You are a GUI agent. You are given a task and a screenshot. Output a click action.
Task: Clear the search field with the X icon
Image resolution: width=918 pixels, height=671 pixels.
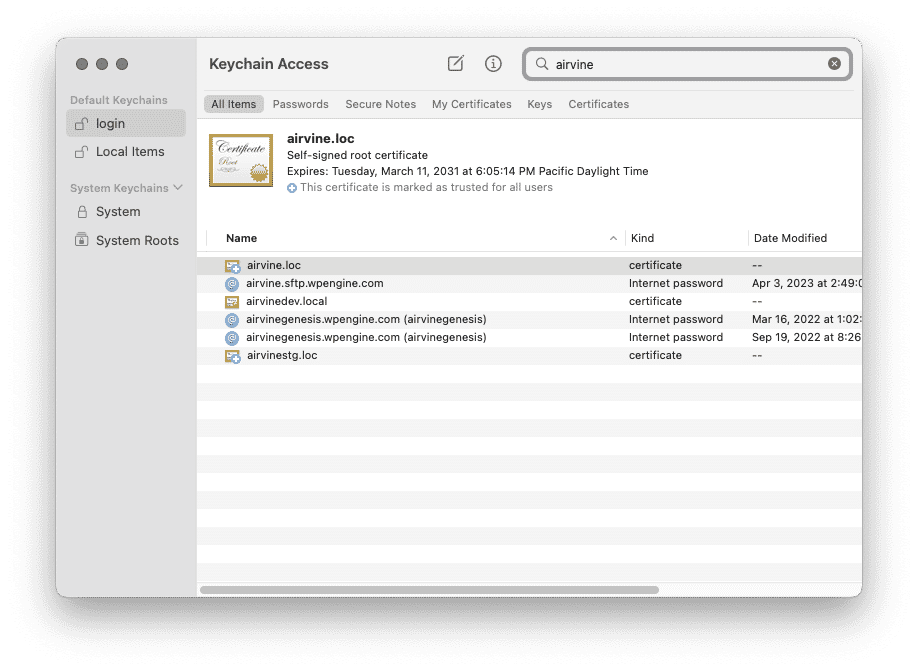coord(834,64)
